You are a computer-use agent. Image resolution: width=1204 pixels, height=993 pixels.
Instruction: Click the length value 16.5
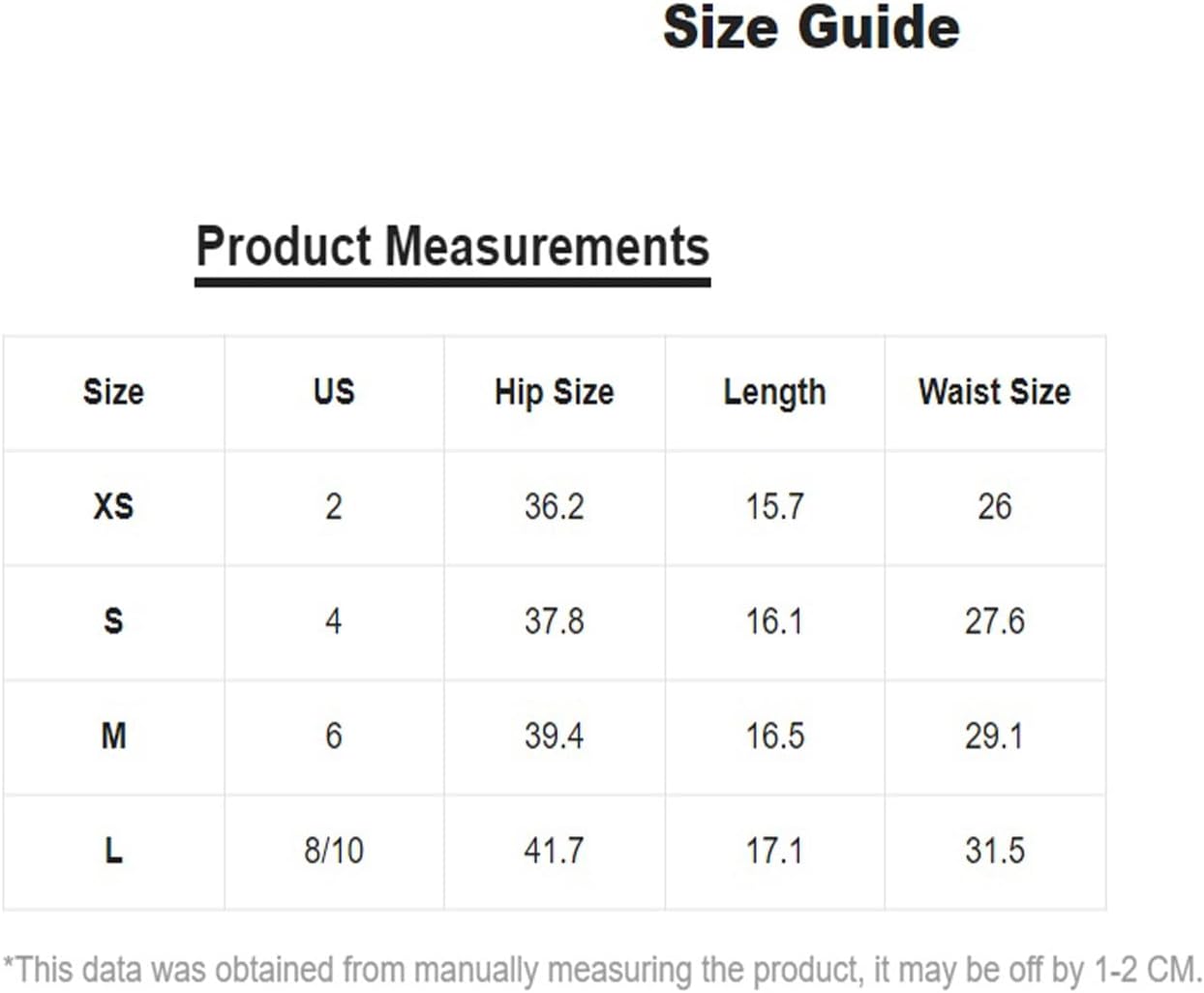(x=774, y=736)
